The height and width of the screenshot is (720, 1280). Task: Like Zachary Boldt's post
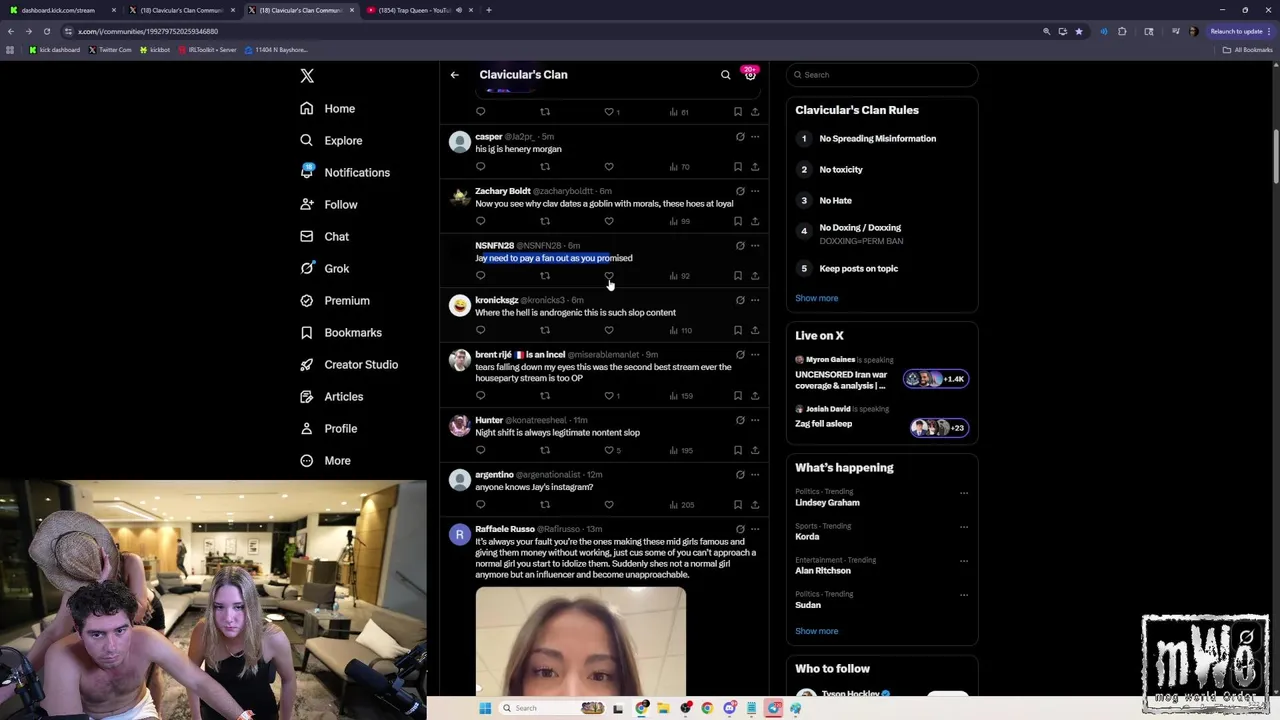tap(609, 221)
